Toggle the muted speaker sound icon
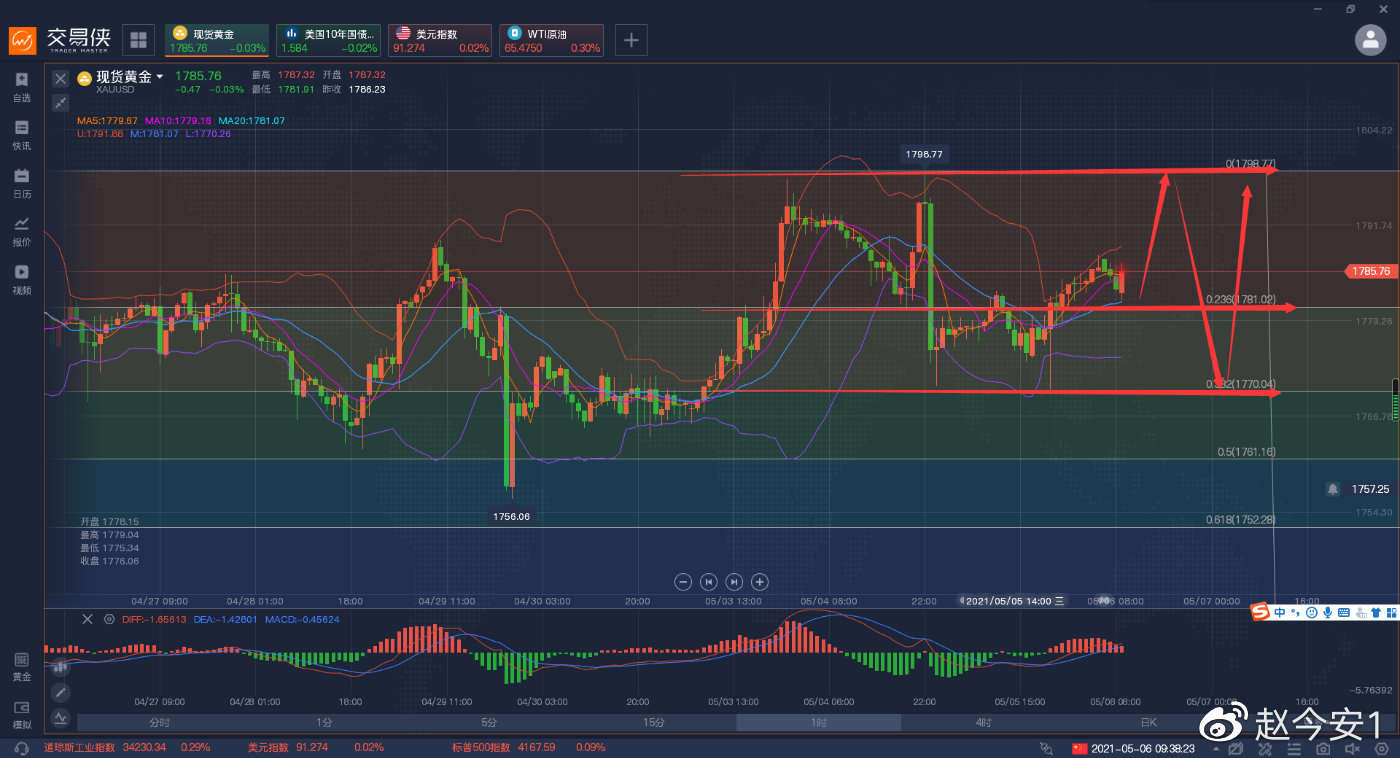 point(1352,748)
